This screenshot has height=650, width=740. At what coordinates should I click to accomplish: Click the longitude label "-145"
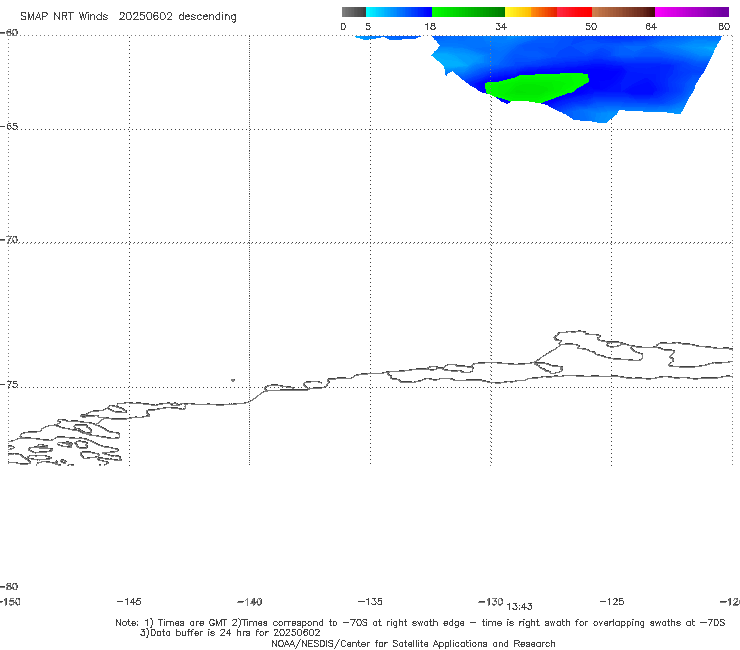pos(129,602)
